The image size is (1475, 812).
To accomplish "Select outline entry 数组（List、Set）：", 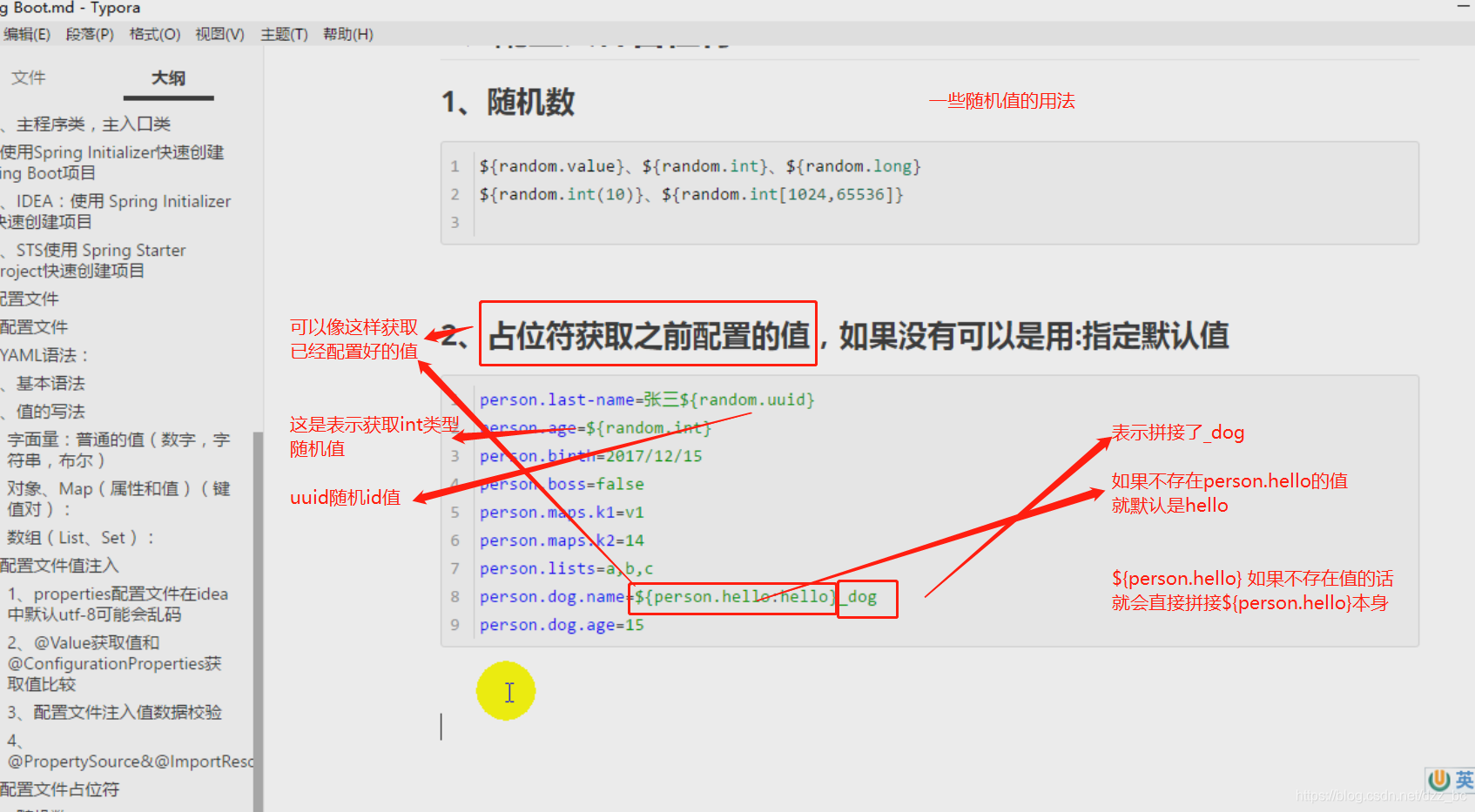I will click(81, 537).
